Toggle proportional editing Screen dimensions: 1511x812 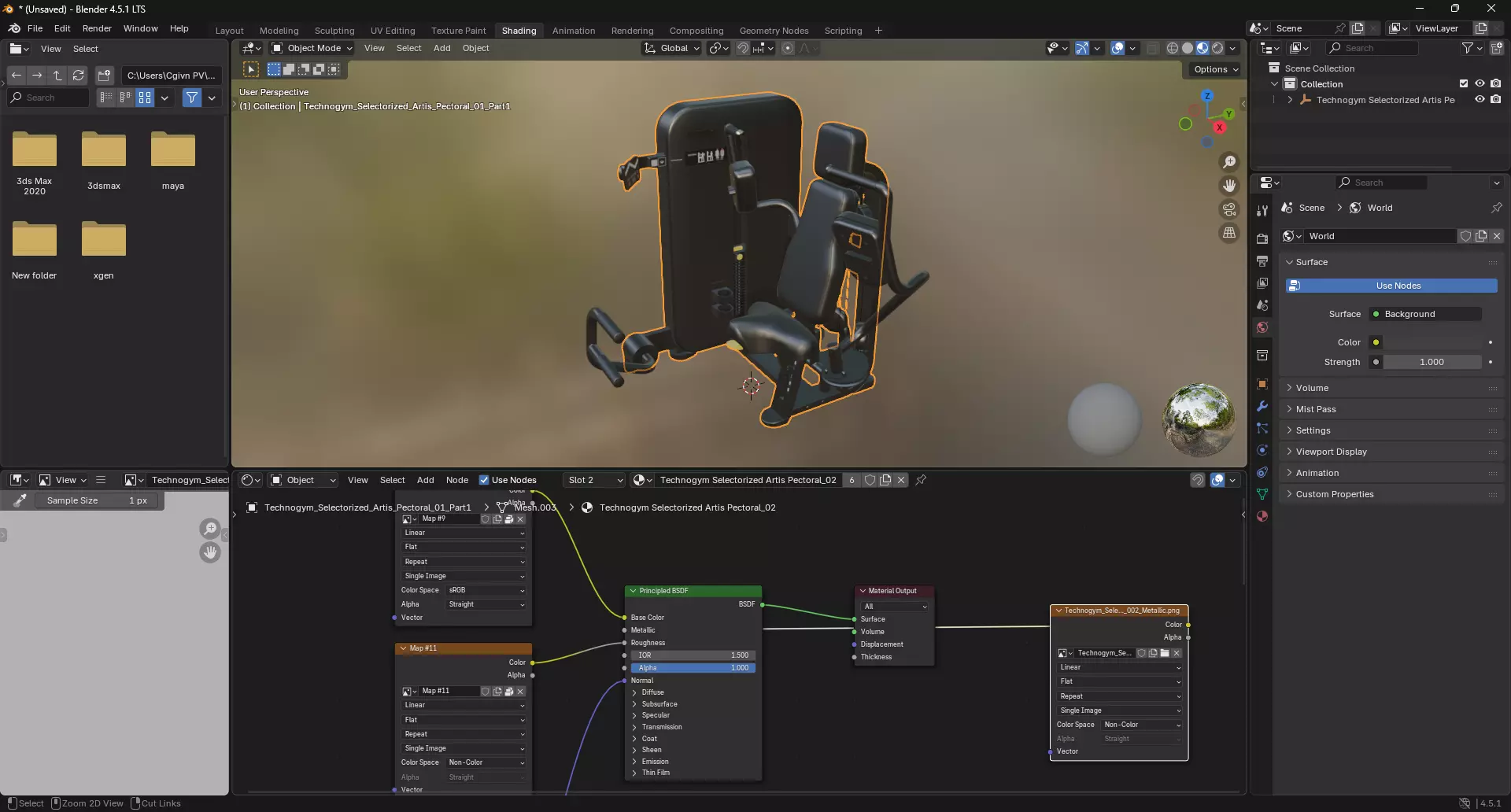(x=788, y=48)
